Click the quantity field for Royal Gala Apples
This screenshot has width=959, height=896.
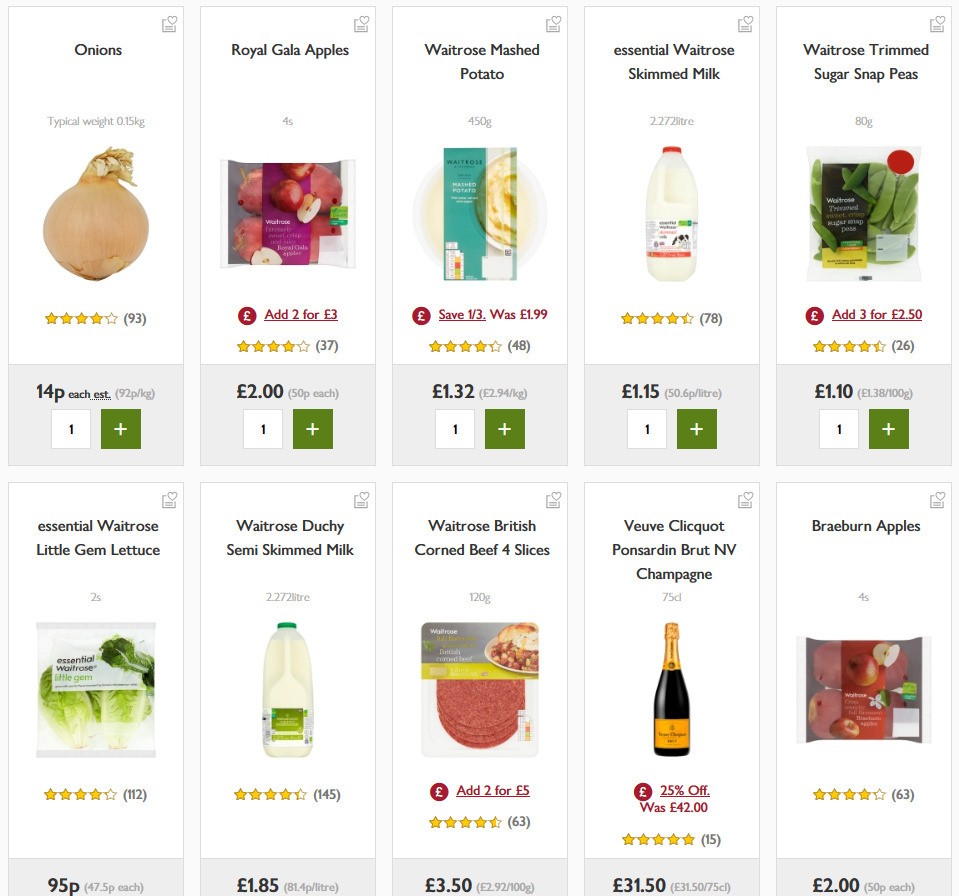pyautogui.click(x=263, y=428)
